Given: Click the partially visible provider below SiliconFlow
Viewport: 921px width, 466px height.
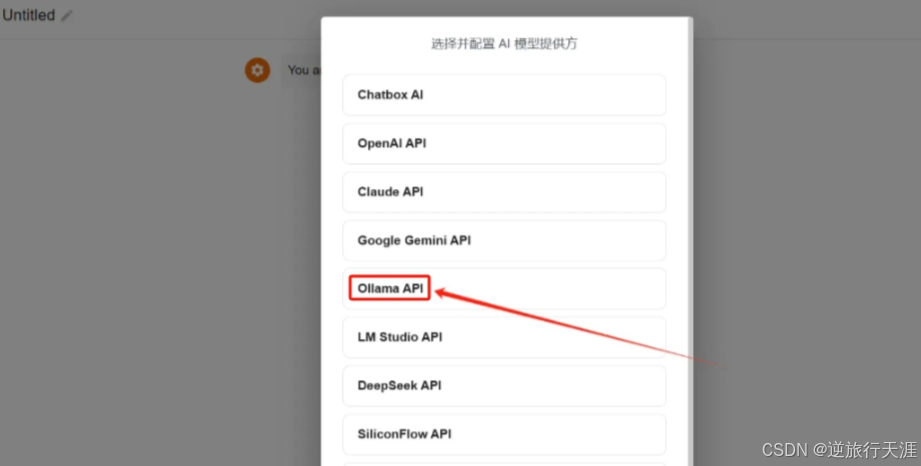Looking at the screenshot, I should 504,464.
